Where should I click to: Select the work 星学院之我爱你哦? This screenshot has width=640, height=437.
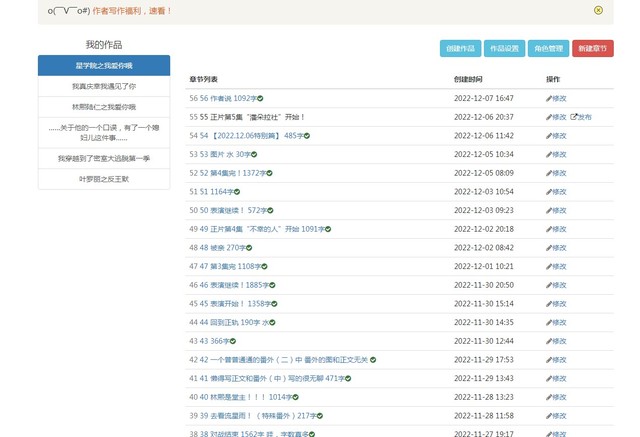click(104, 66)
